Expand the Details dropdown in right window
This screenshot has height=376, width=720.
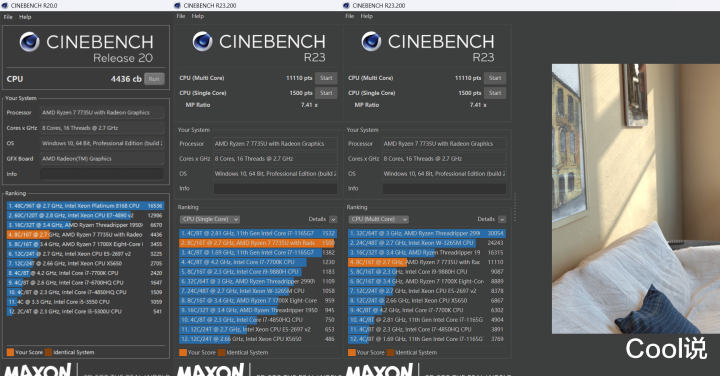coord(502,219)
